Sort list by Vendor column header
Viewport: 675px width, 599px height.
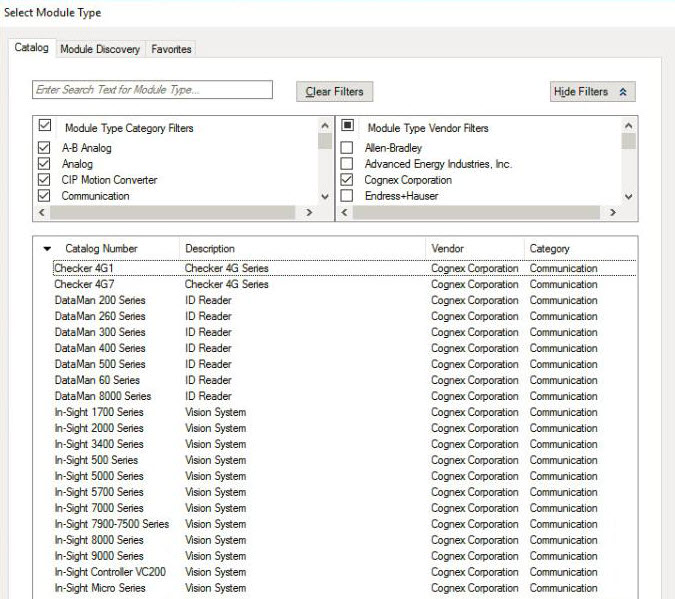(448, 249)
